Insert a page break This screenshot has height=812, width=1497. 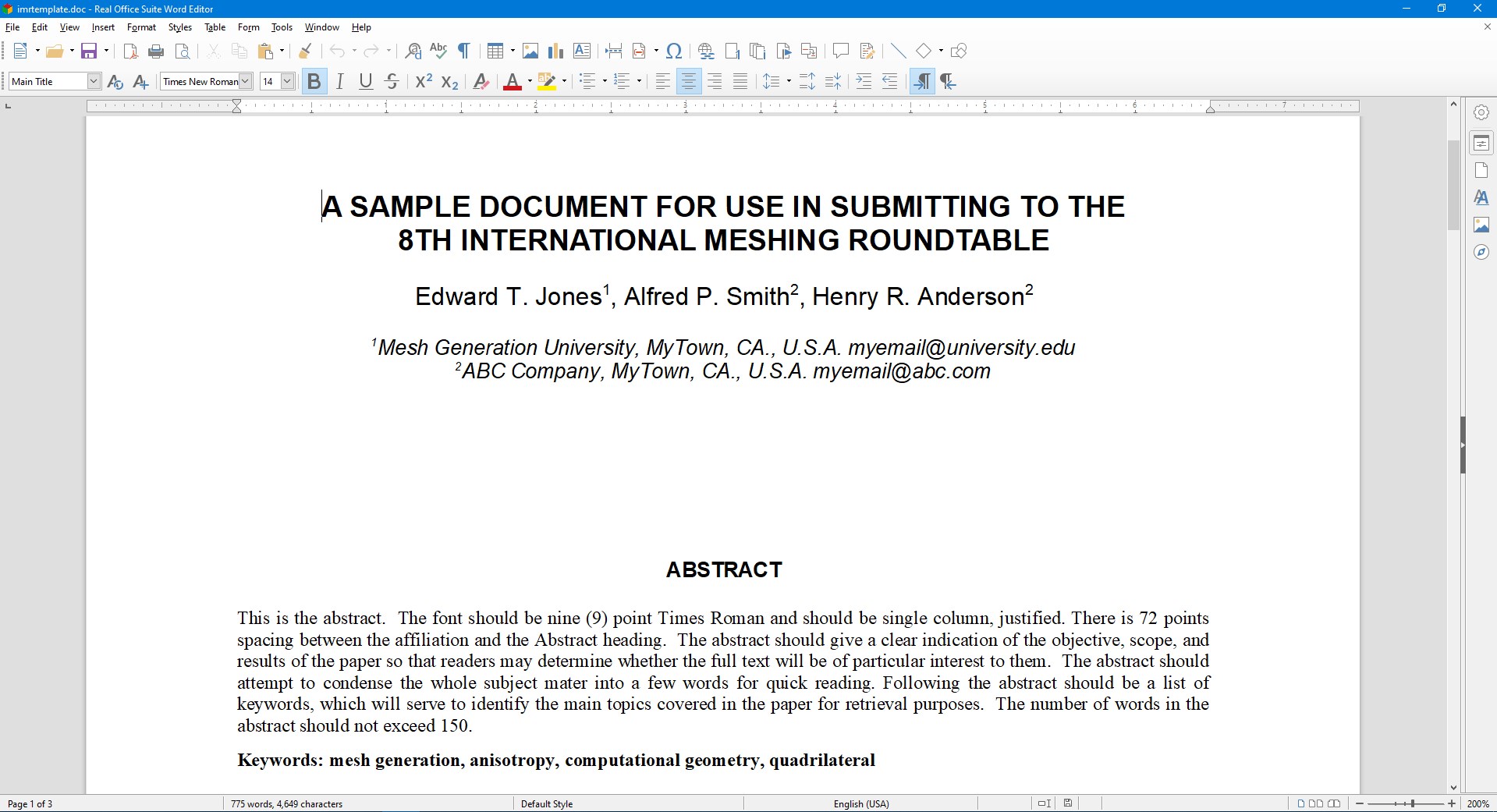614,51
